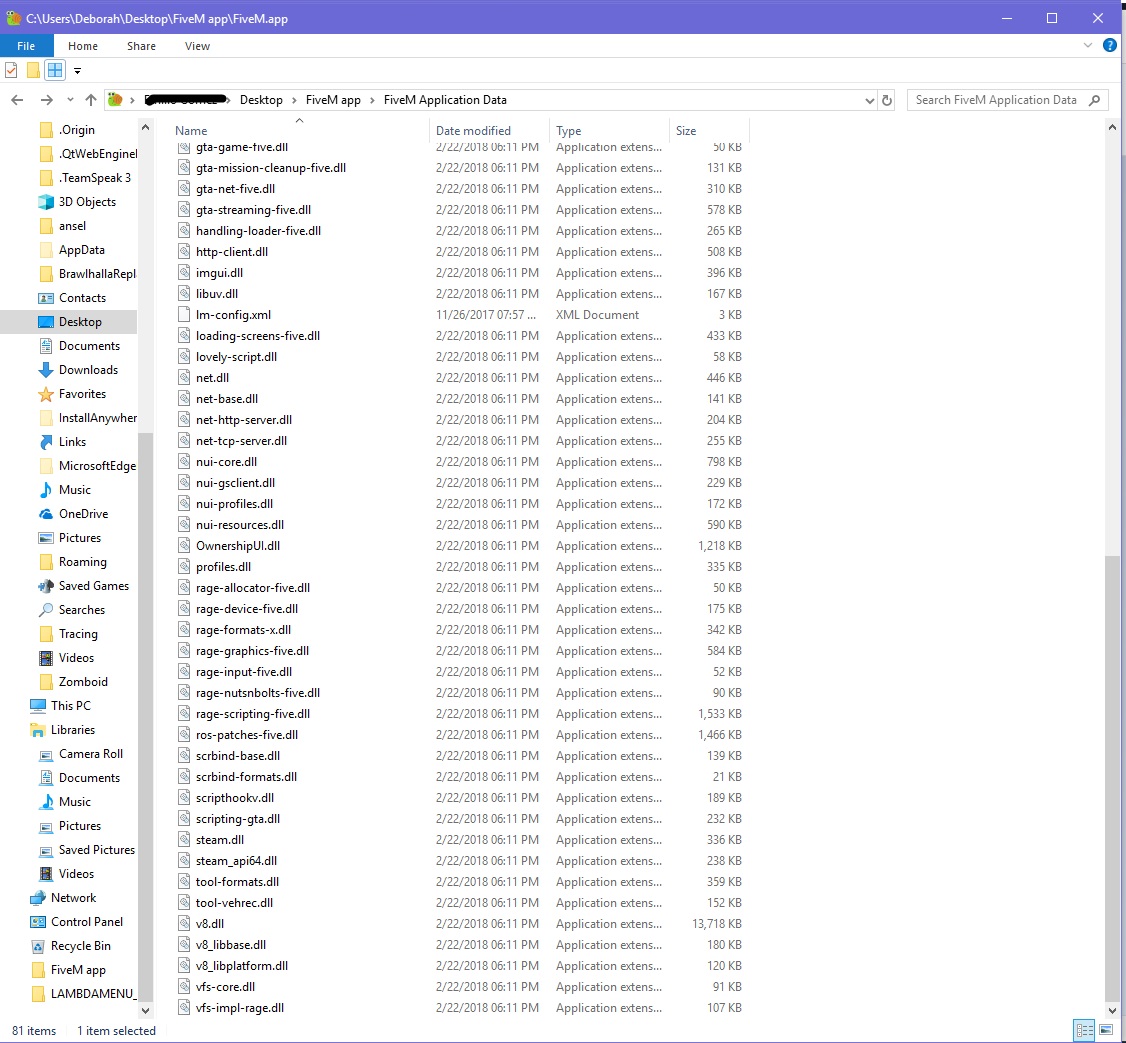Select the lm-config.xml file icon
1126x1043 pixels.
[x=185, y=315]
